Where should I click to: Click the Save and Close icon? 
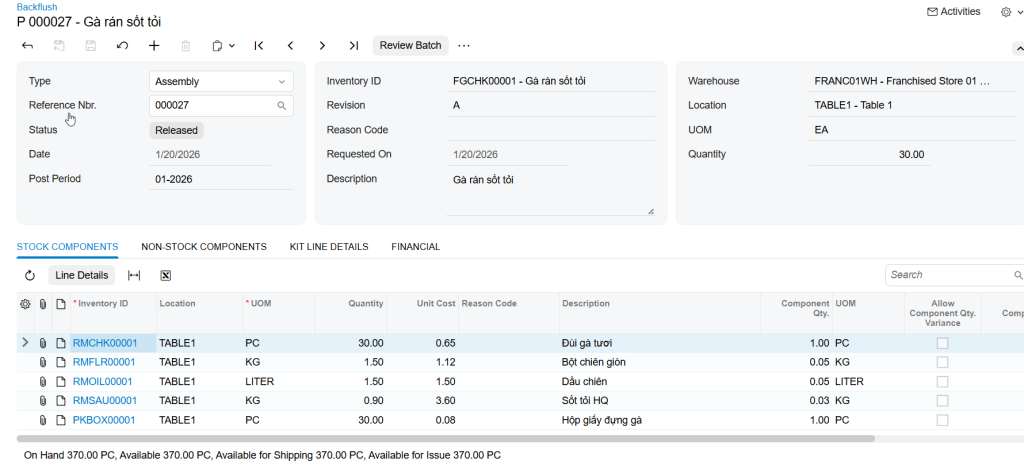[x=59, y=46]
